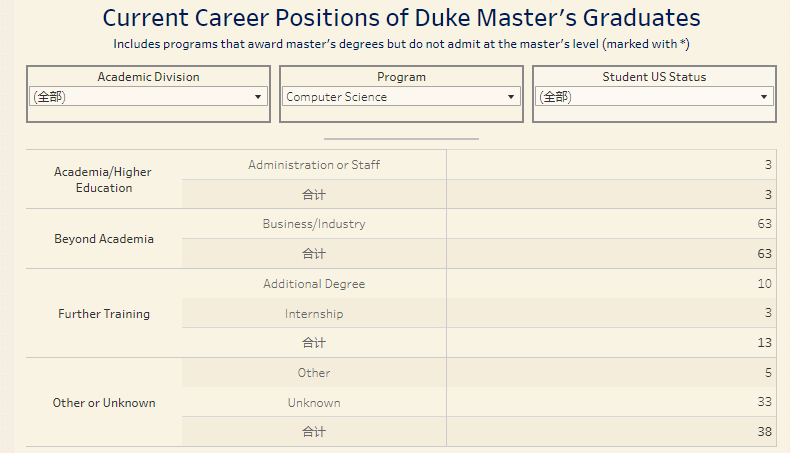Open the Academic Division dropdown

(148, 96)
